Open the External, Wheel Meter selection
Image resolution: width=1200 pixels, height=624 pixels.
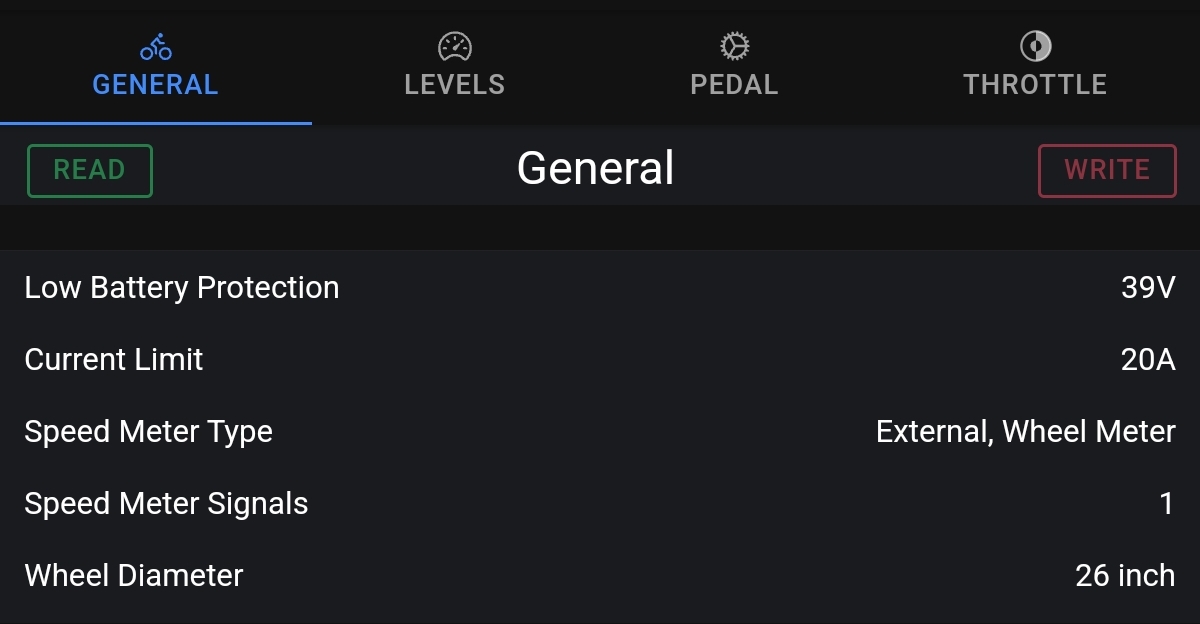pyautogui.click(x=1025, y=432)
